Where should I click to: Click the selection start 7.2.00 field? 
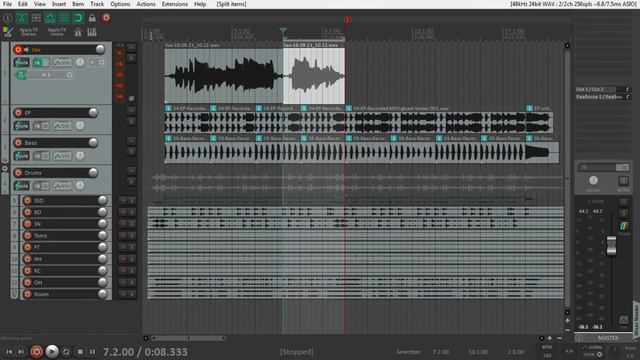[x=441, y=352]
